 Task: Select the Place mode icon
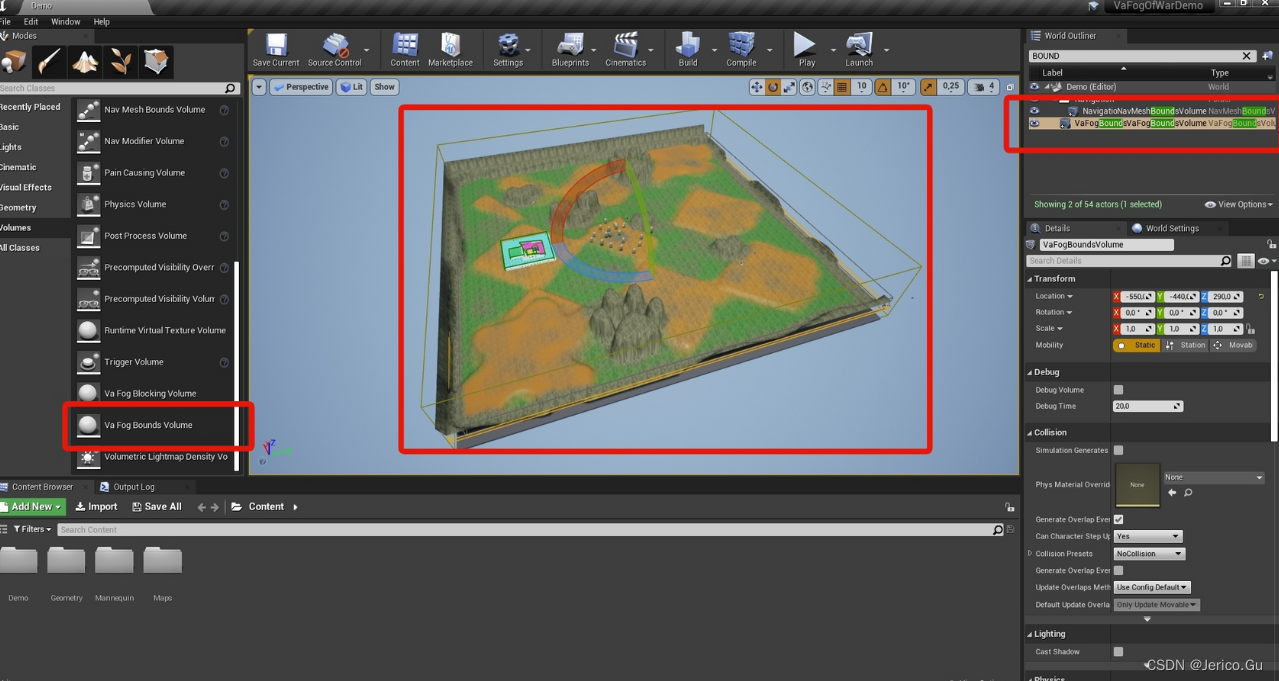[x=14, y=62]
